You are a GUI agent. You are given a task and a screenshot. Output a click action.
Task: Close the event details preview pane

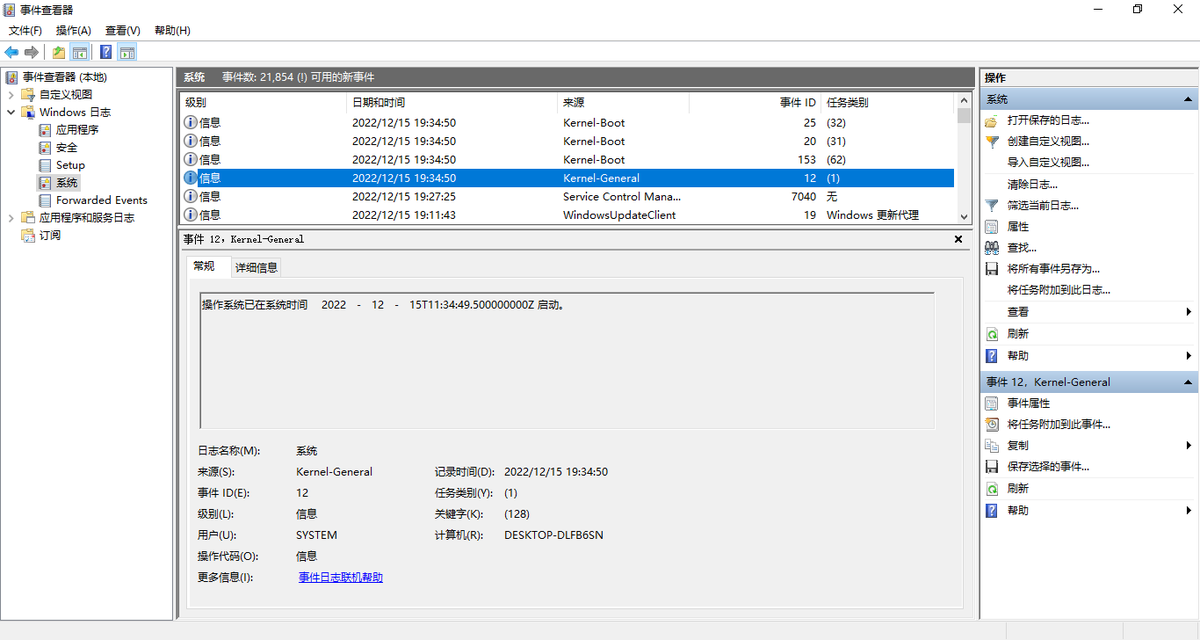click(958, 239)
